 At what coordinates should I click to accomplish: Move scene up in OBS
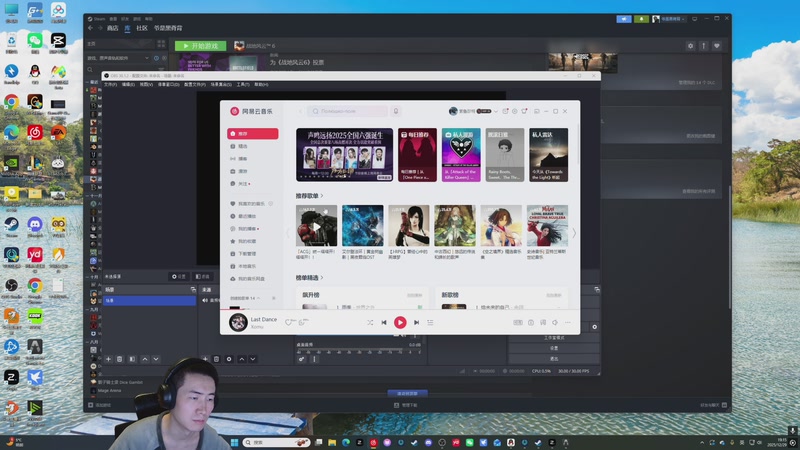(x=145, y=359)
